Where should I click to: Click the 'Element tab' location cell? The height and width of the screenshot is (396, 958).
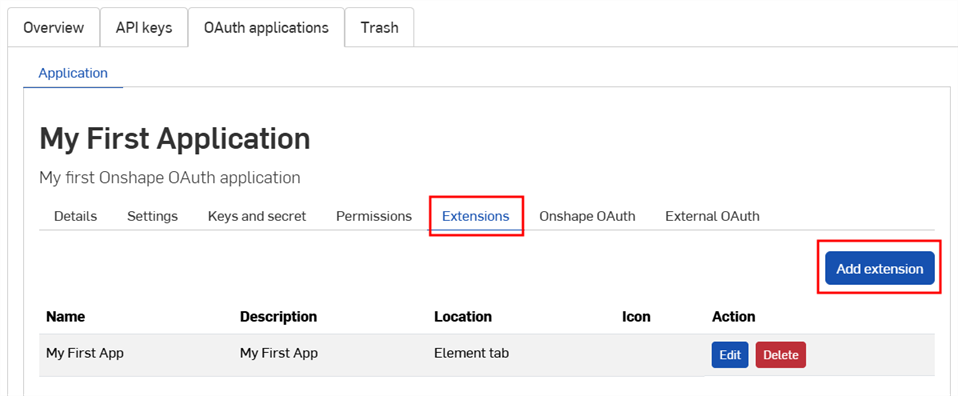click(472, 353)
